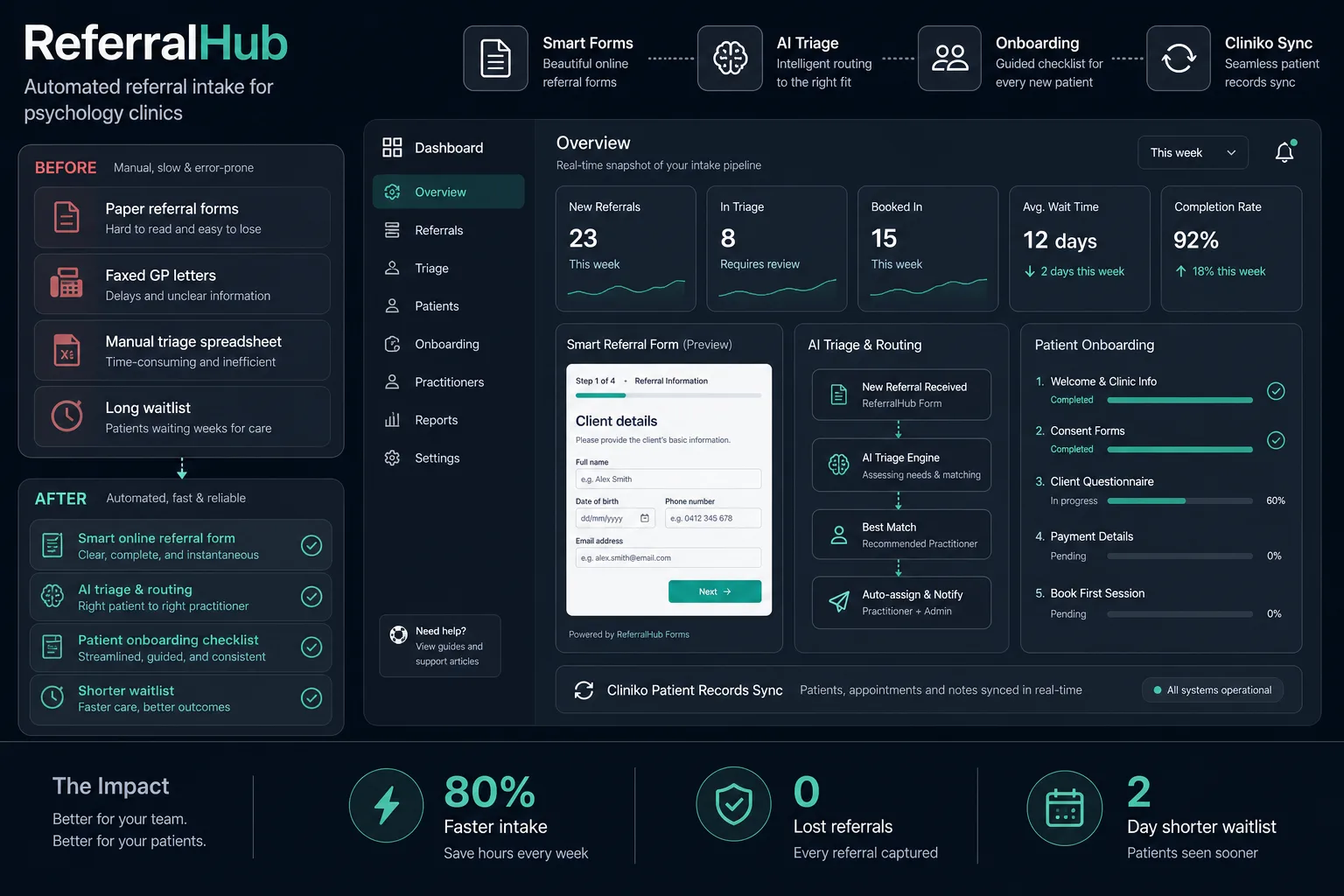Click the Long waitlist clock icon

click(66, 416)
